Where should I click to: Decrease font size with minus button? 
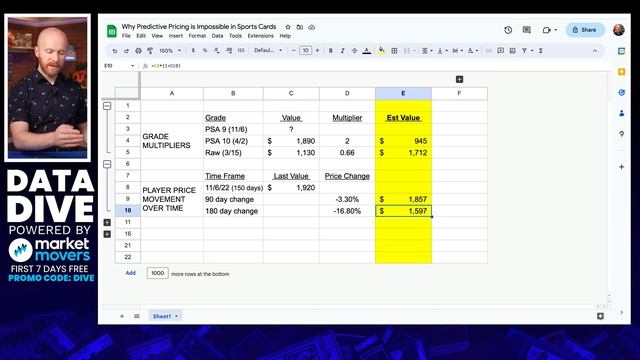pyautogui.click(x=293, y=51)
